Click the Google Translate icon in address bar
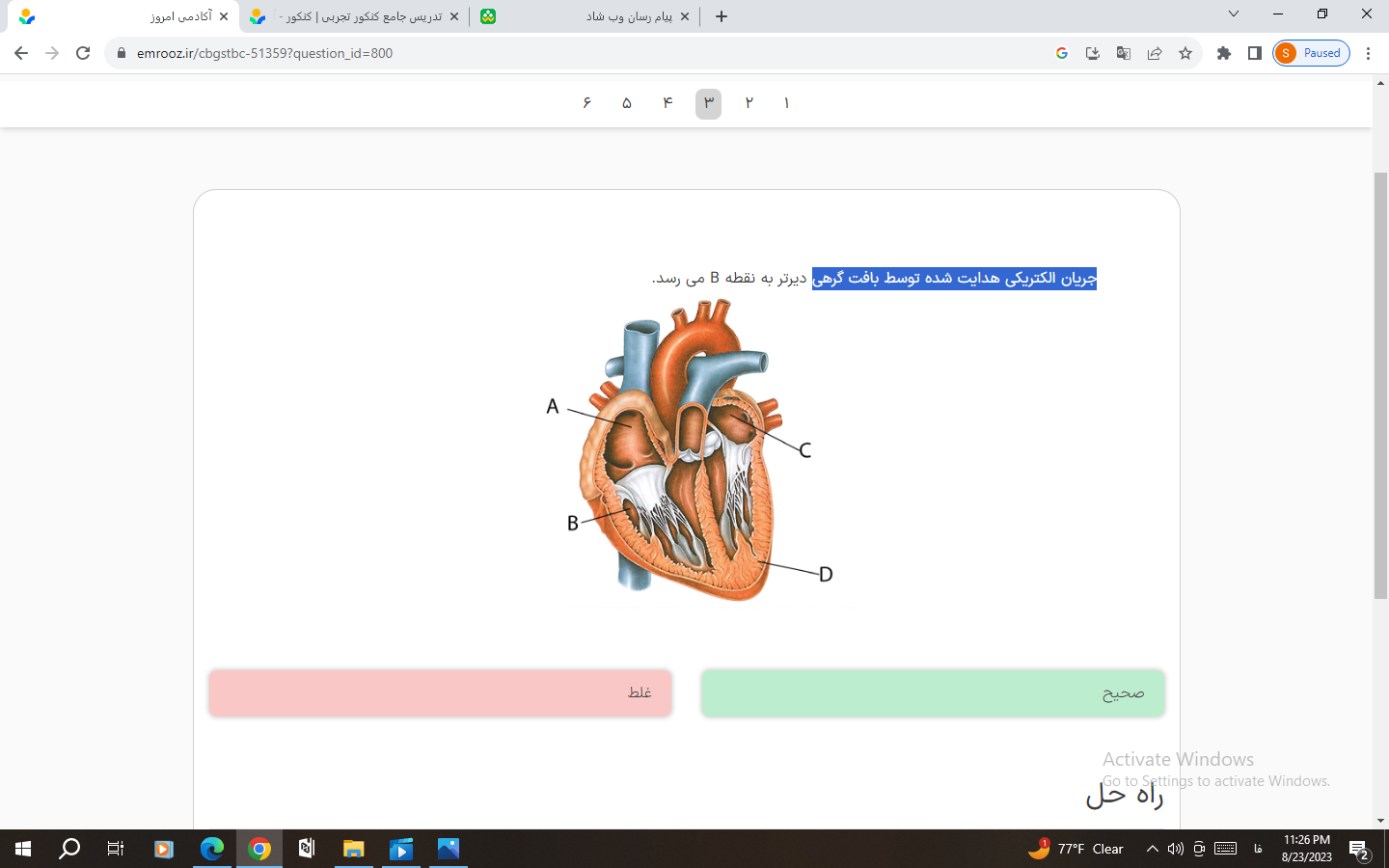The height and width of the screenshot is (868, 1389). point(1123,53)
